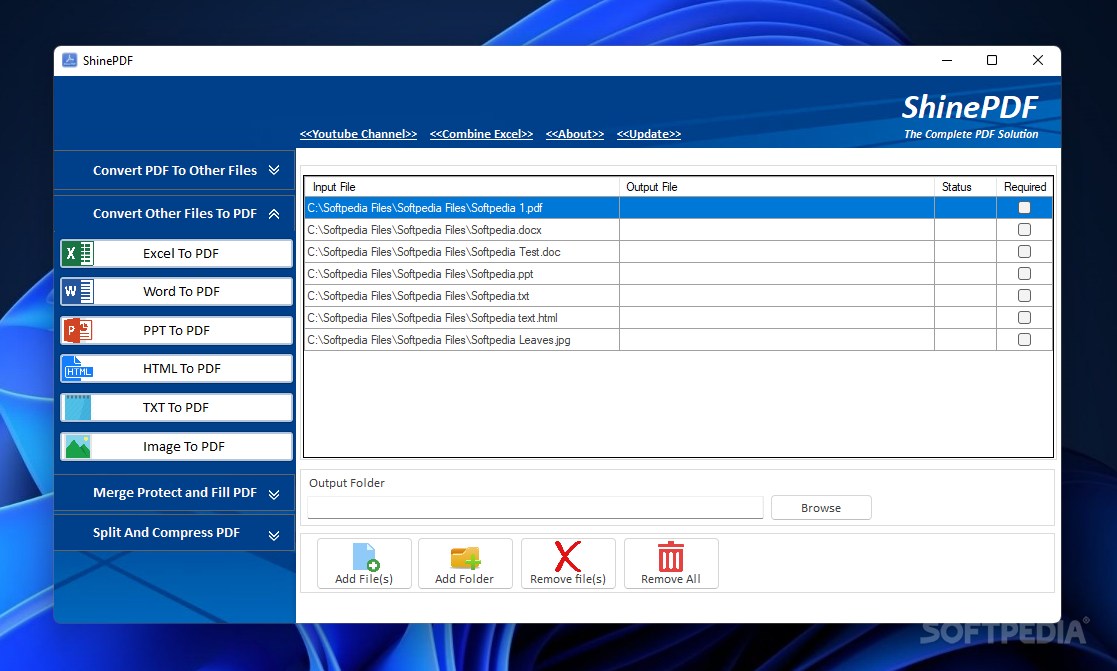The width and height of the screenshot is (1117, 671).
Task: Open the TXT To PDF converter
Action: (177, 407)
